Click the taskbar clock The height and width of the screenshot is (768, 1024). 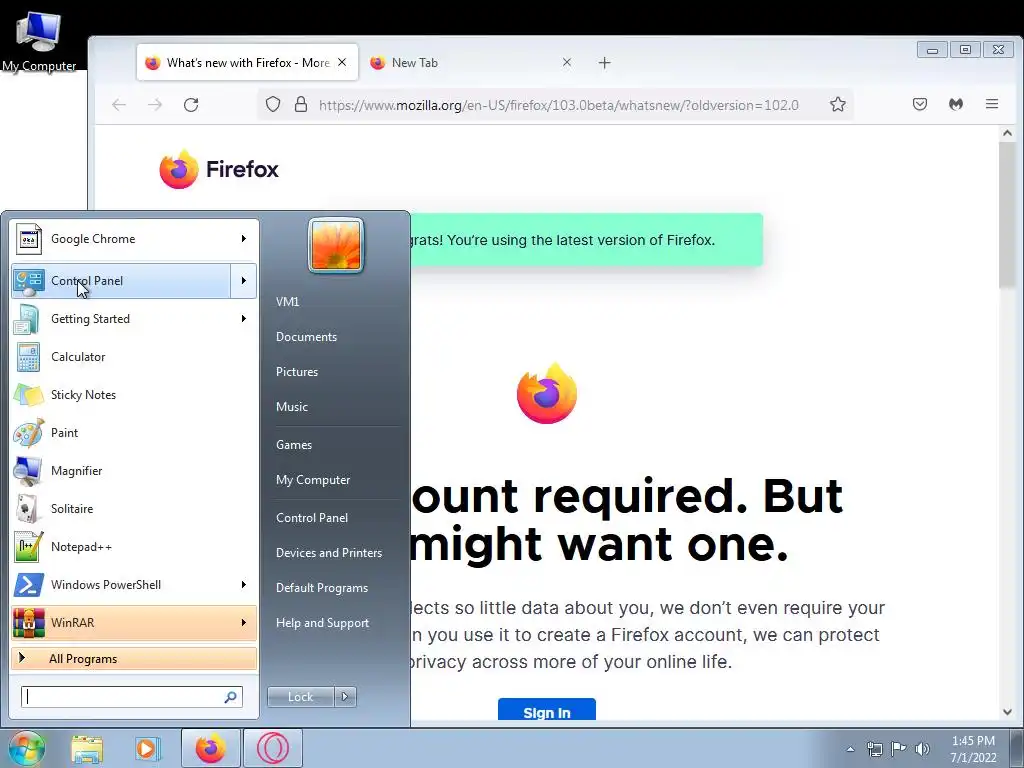pyautogui.click(x=973, y=749)
